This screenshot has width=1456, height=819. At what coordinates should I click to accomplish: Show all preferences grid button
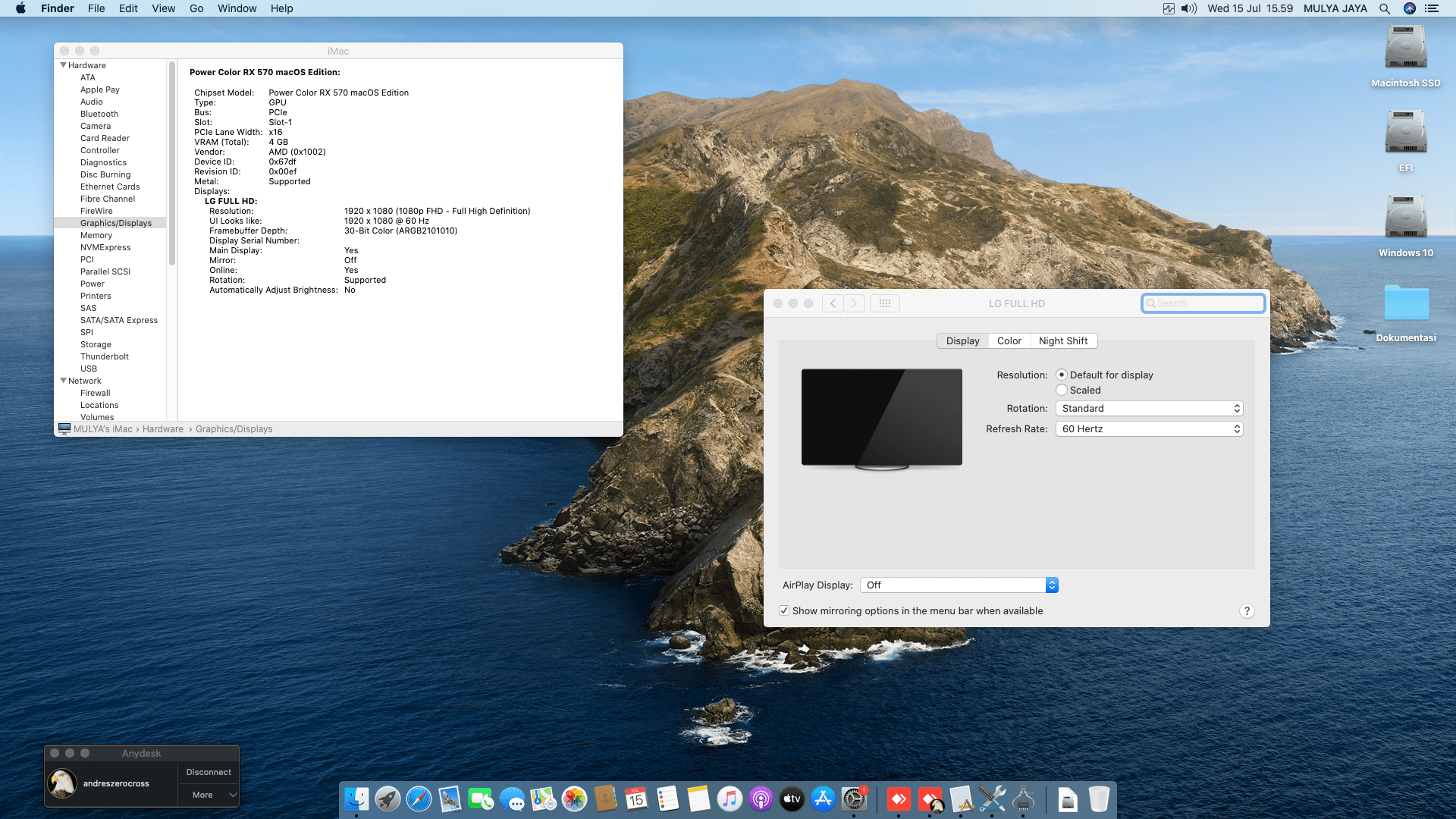pos(885,303)
